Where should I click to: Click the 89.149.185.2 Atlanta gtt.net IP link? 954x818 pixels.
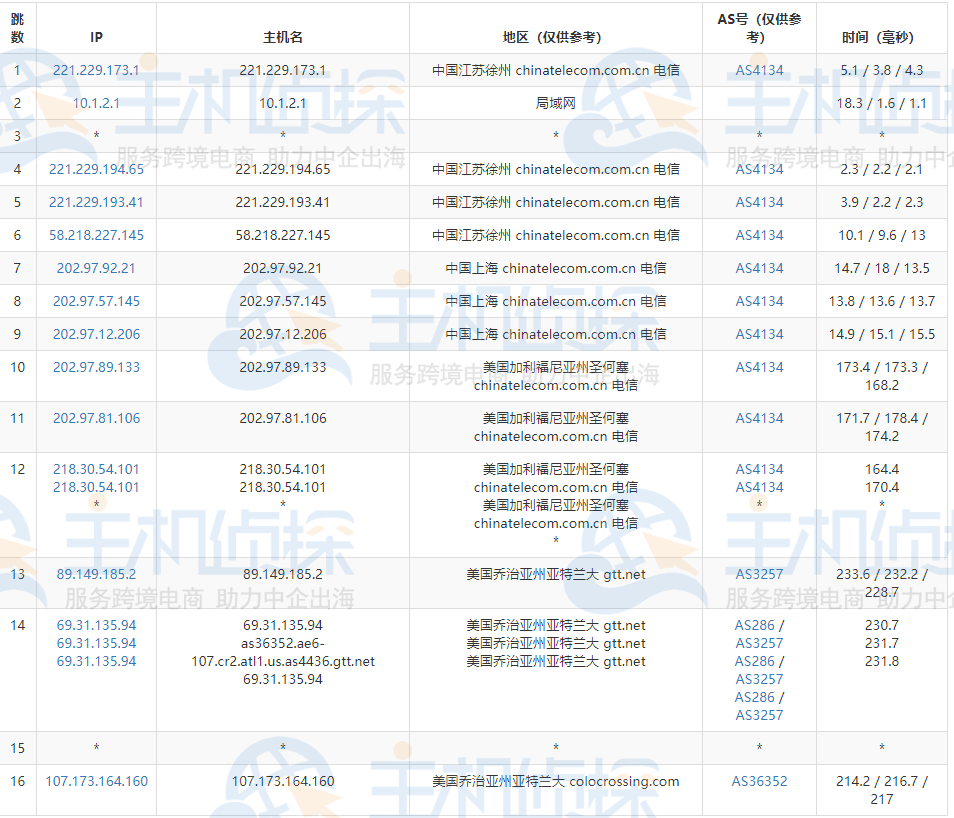click(95, 574)
